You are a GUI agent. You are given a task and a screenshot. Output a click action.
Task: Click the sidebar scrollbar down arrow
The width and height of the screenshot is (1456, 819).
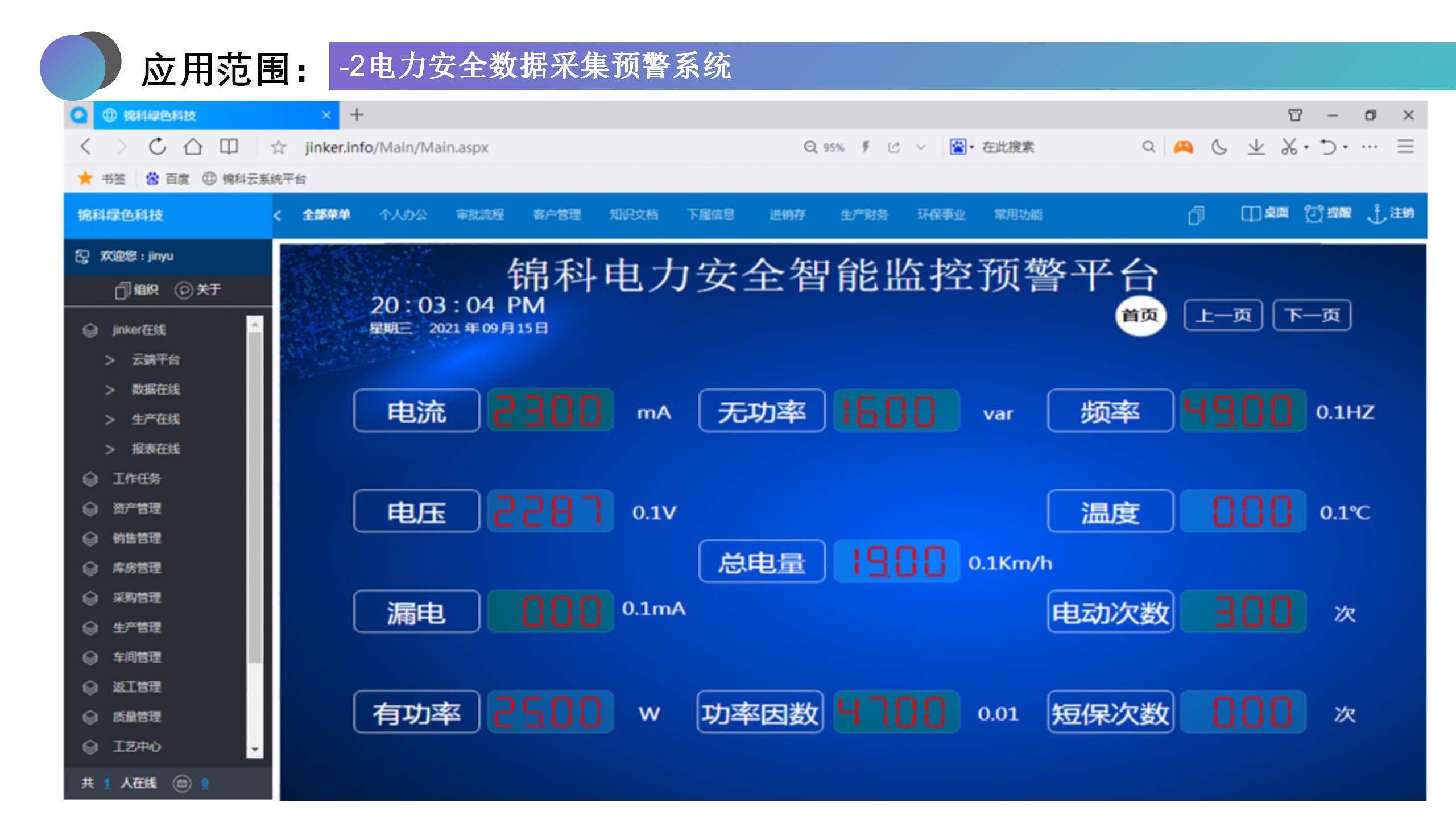(254, 750)
